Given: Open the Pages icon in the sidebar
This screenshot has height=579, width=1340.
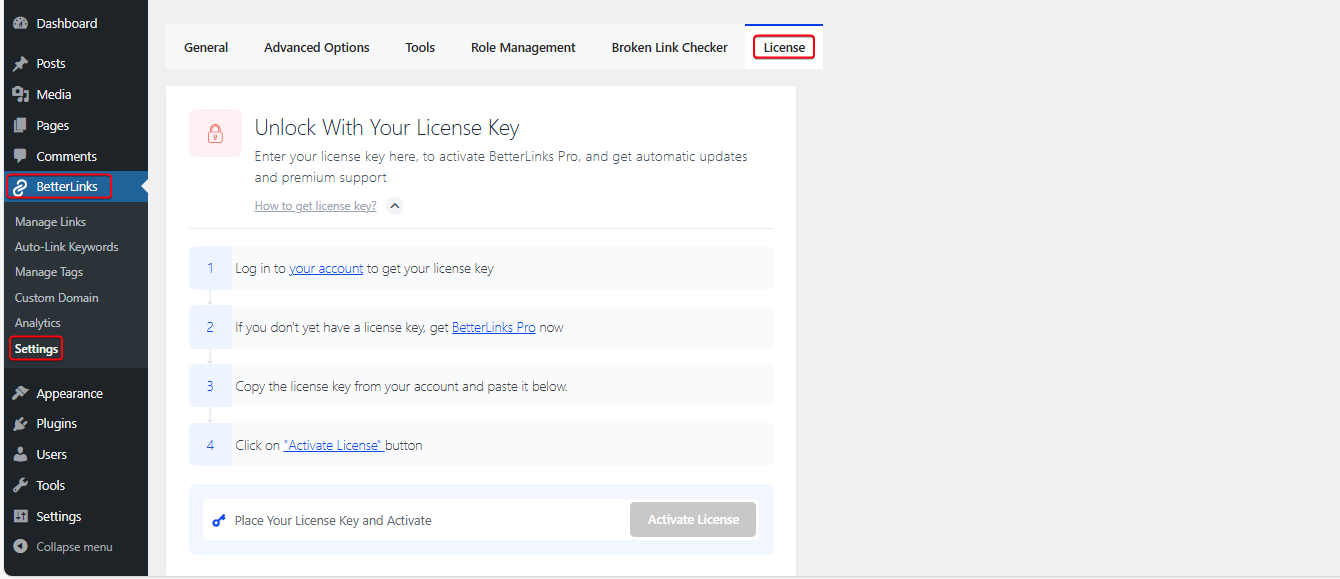Looking at the screenshot, I should click(21, 124).
